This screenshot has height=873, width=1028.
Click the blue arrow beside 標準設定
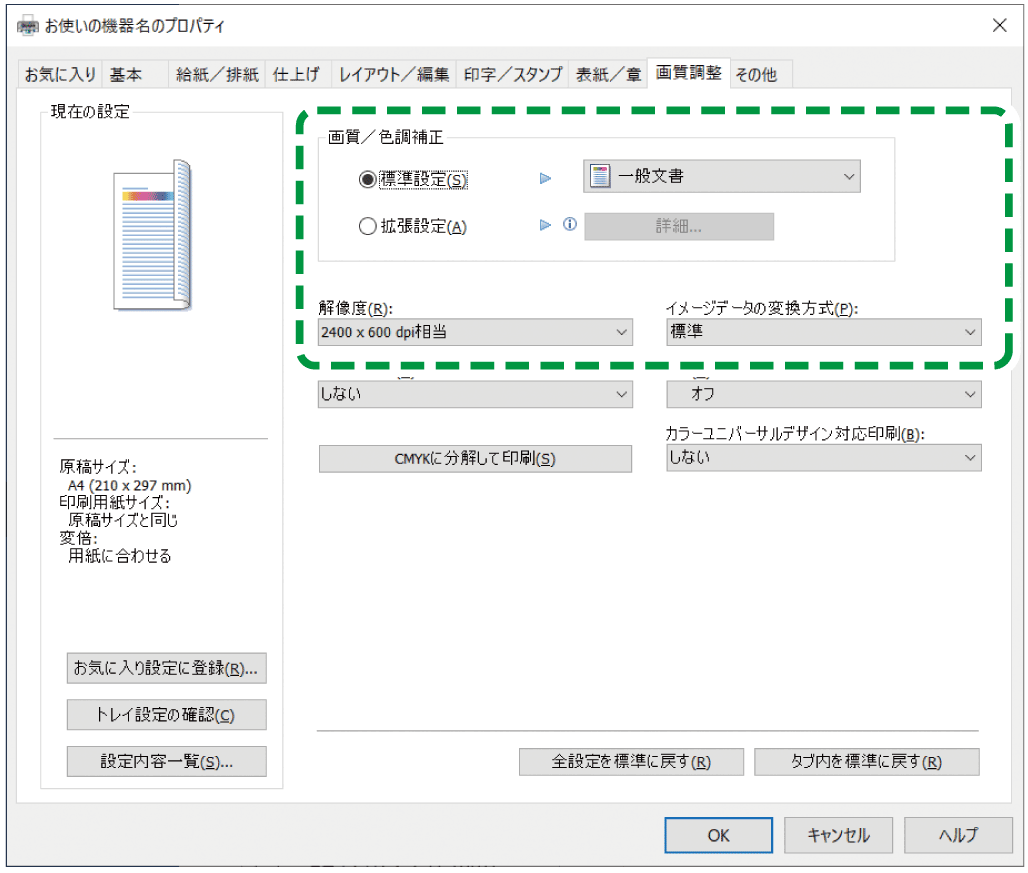pos(545,177)
